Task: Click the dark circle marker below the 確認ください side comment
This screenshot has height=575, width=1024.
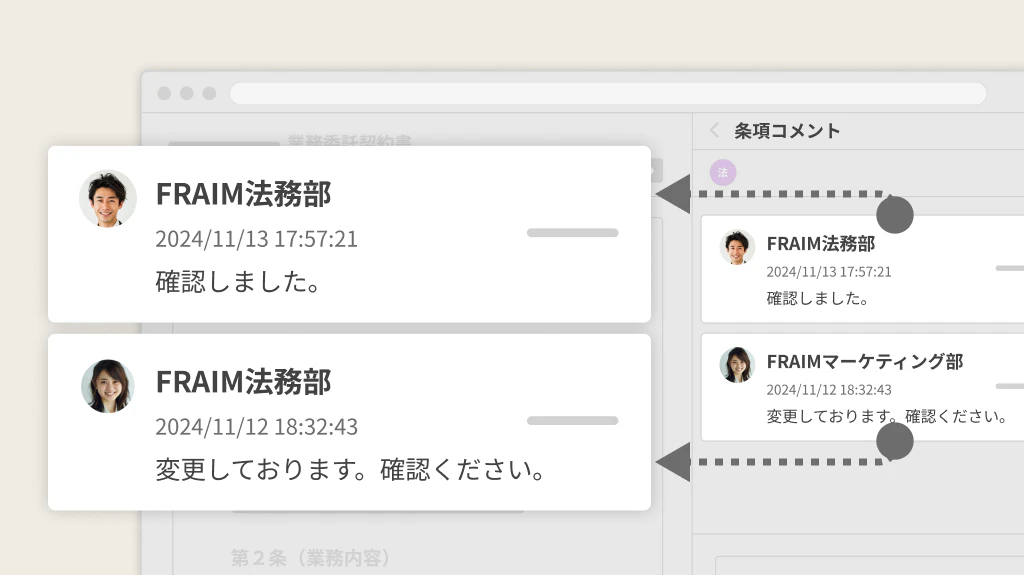Action: pyautogui.click(x=894, y=441)
